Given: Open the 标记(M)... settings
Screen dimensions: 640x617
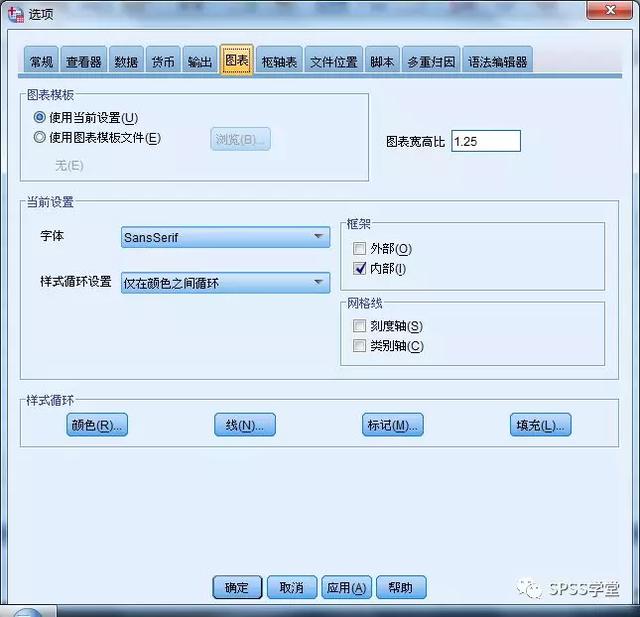Looking at the screenshot, I should coord(393,425).
